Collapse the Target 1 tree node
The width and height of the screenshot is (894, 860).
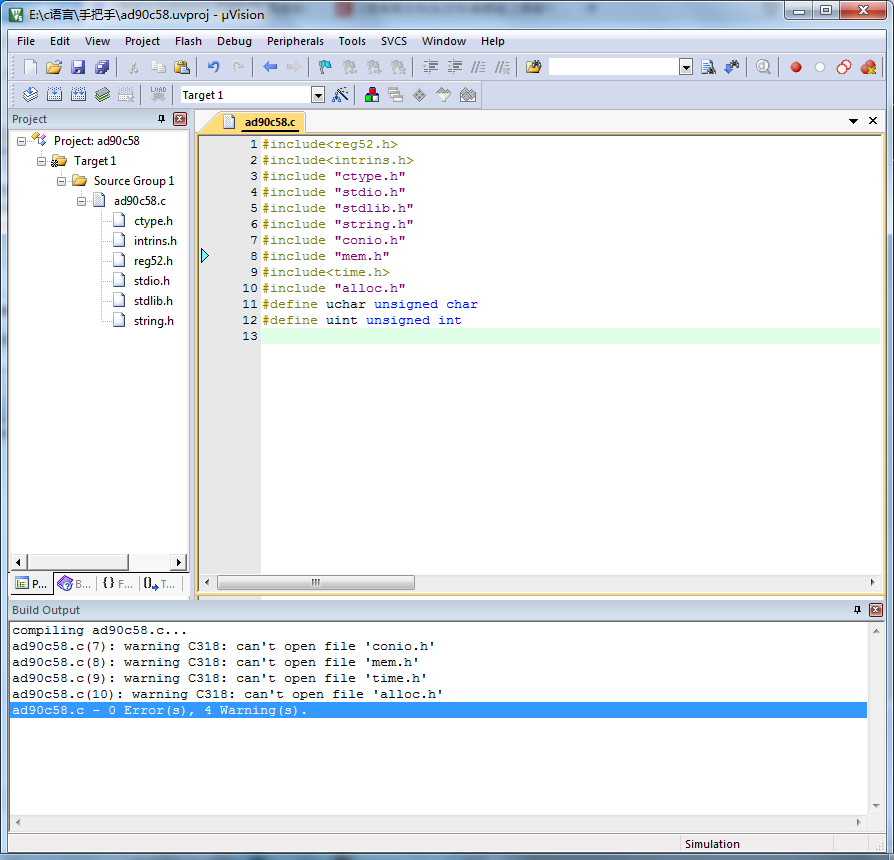(x=42, y=161)
